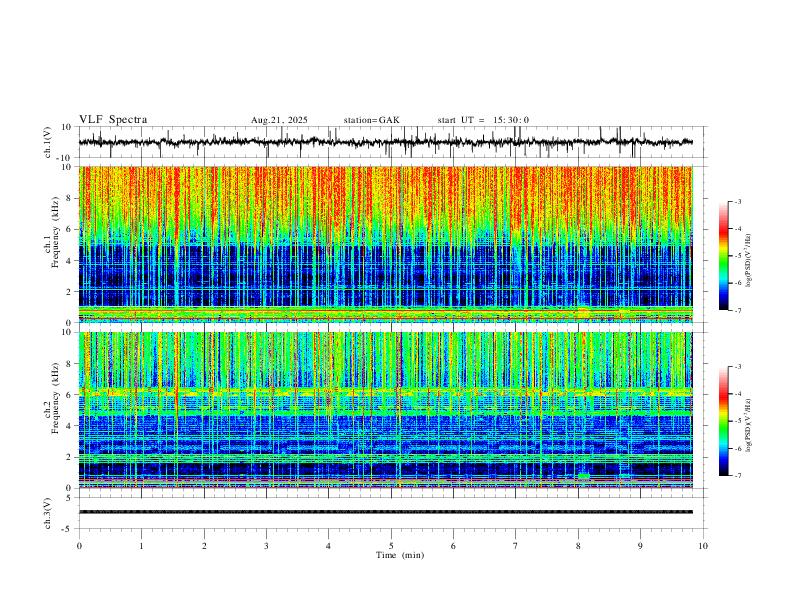Select the ch.1 "Frequency (kHz)" axis label
Image resolution: width=792 pixels, height=612 pixels.
point(55,233)
